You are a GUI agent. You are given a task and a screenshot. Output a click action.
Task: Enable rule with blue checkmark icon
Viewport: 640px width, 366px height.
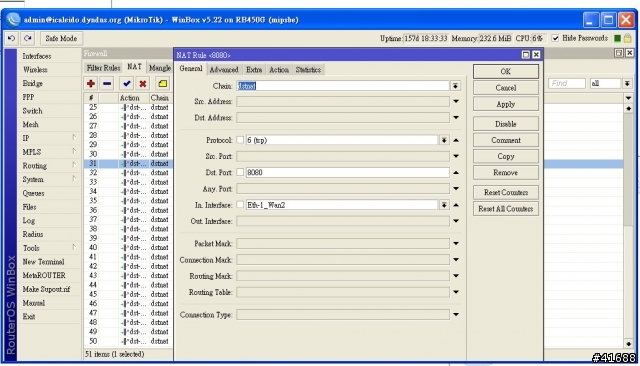[x=127, y=84]
